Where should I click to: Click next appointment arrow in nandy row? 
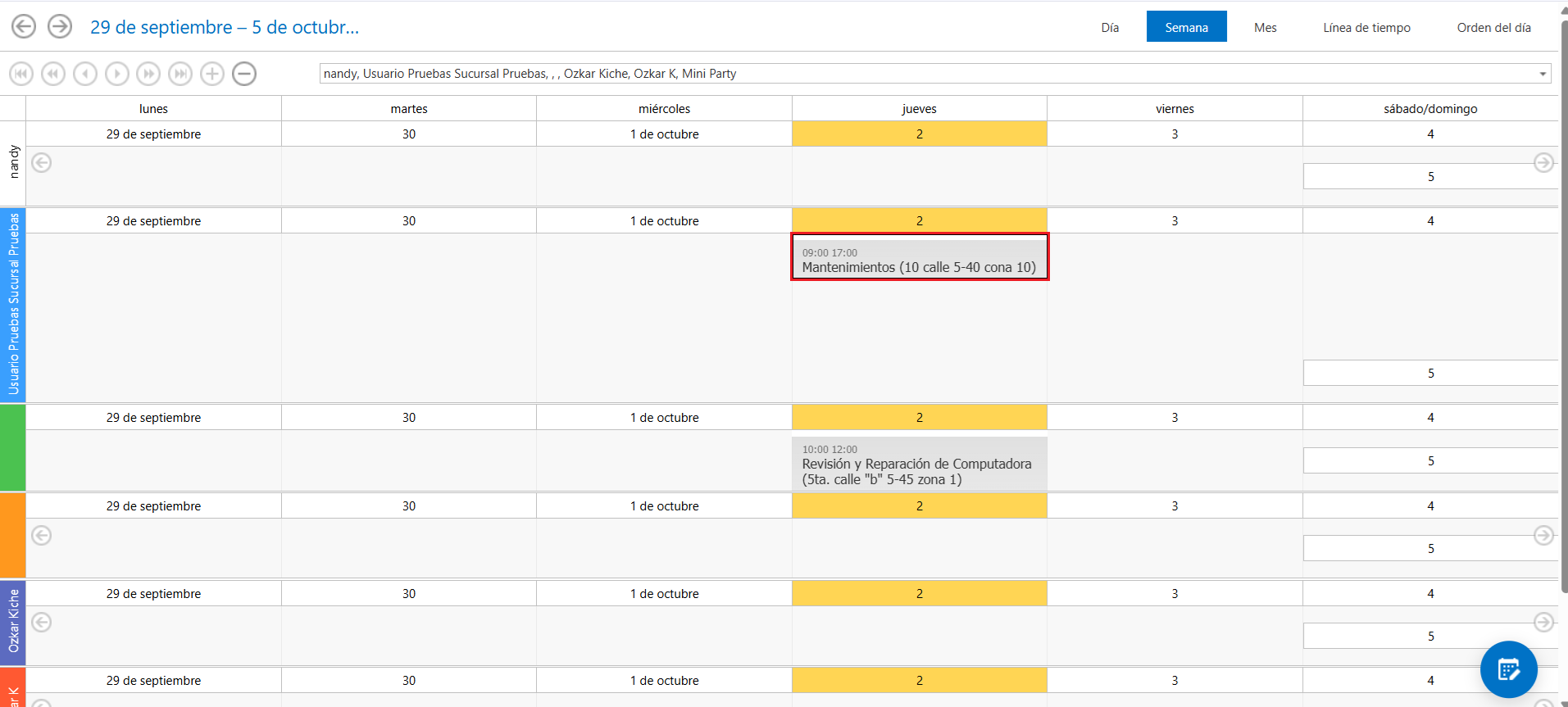pos(1543,163)
